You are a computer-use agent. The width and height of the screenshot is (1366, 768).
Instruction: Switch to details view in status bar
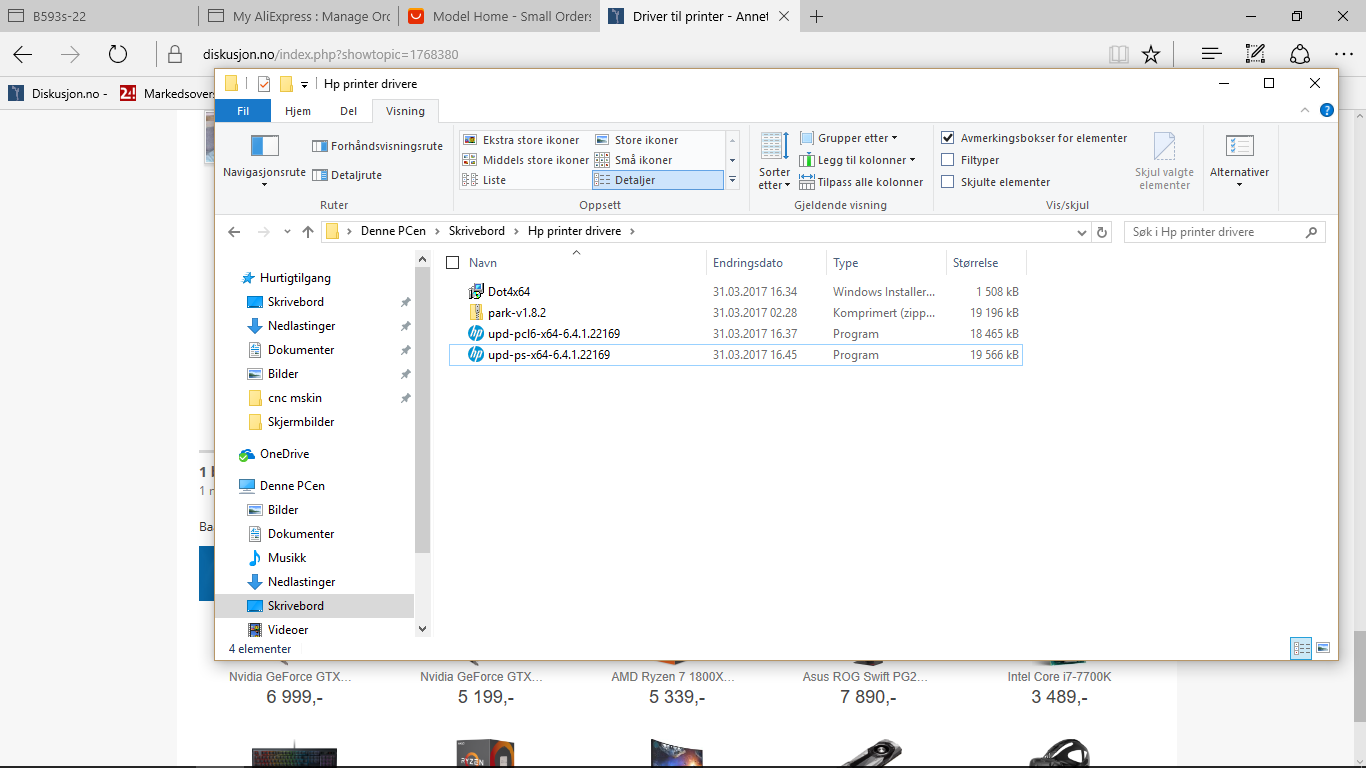coord(1301,648)
